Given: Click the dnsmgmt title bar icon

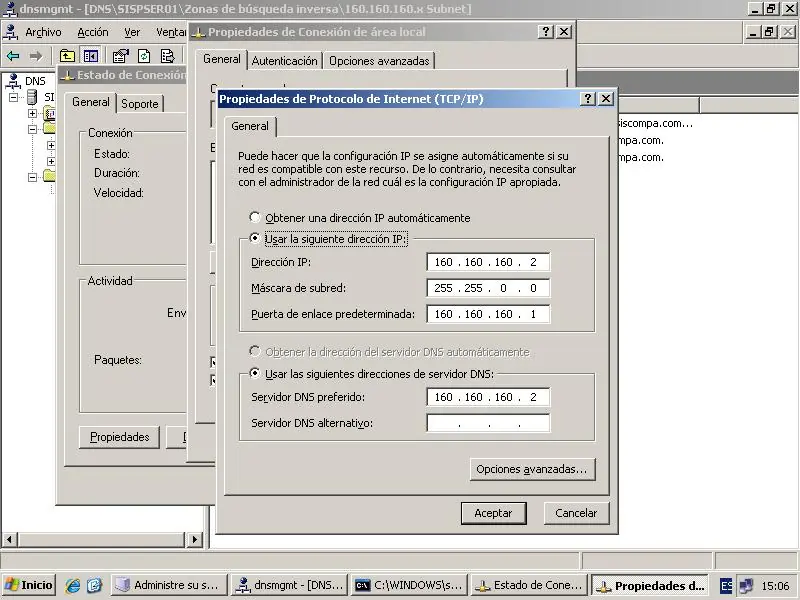Looking at the screenshot, I should pyautogui.click(x=10, y=9).
